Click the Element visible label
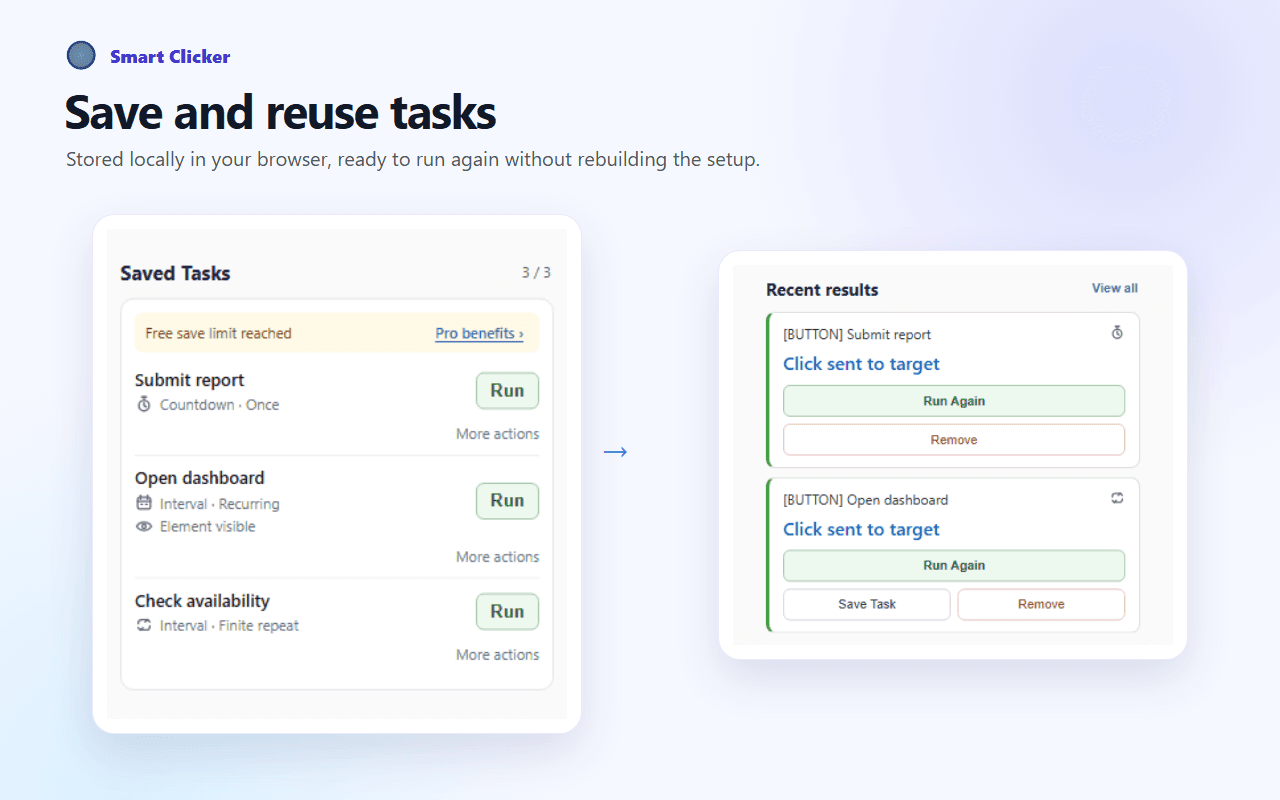Screen dimensions: 1280x800 (207, 527)
